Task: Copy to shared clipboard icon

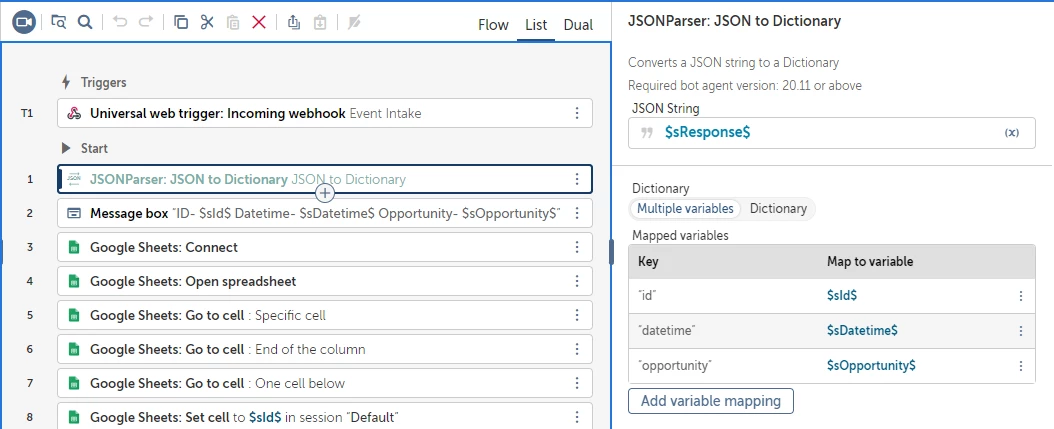Action: (294, 22)
